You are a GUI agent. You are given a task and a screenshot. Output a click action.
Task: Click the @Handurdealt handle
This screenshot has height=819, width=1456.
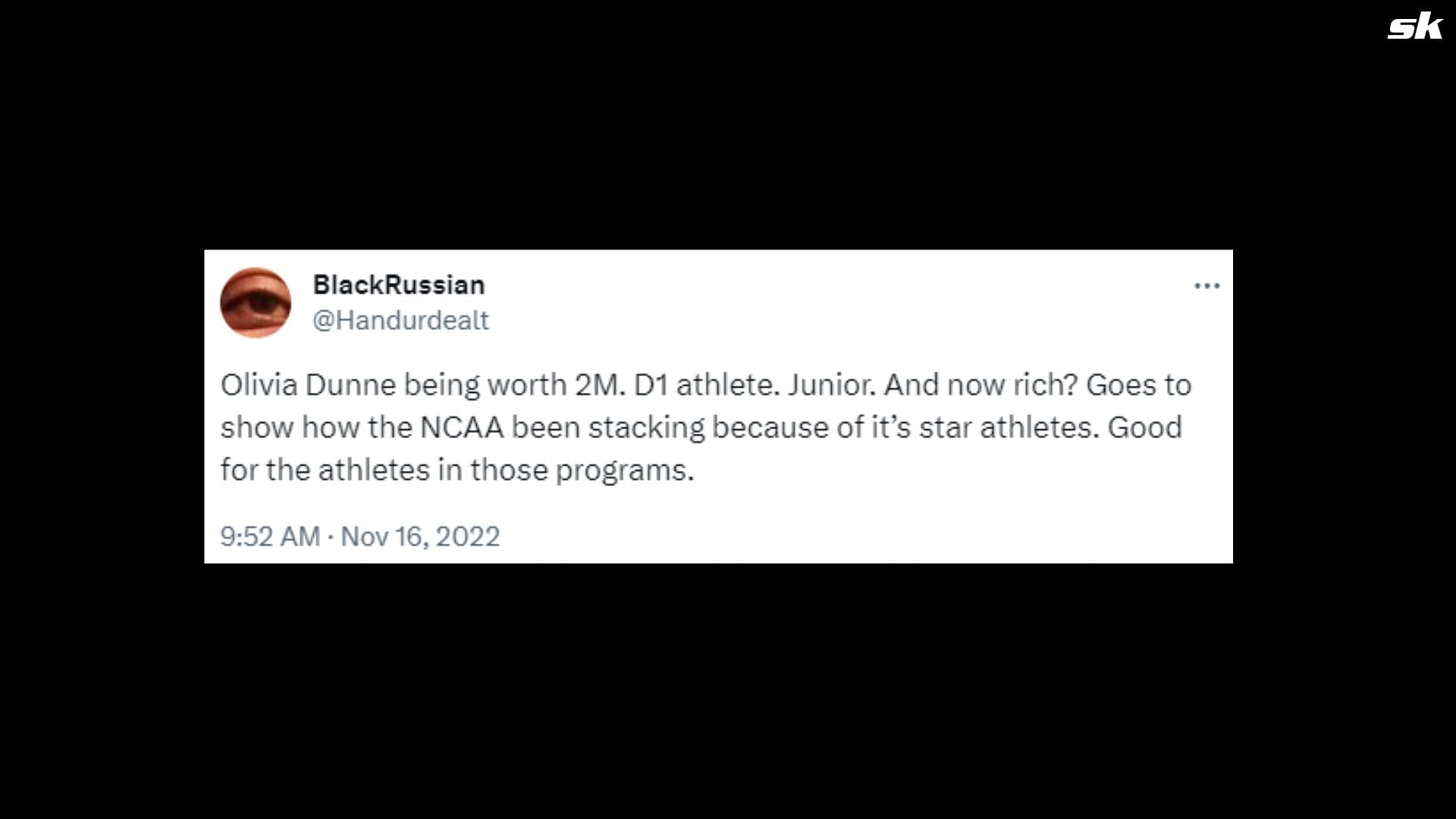(400, 320)
